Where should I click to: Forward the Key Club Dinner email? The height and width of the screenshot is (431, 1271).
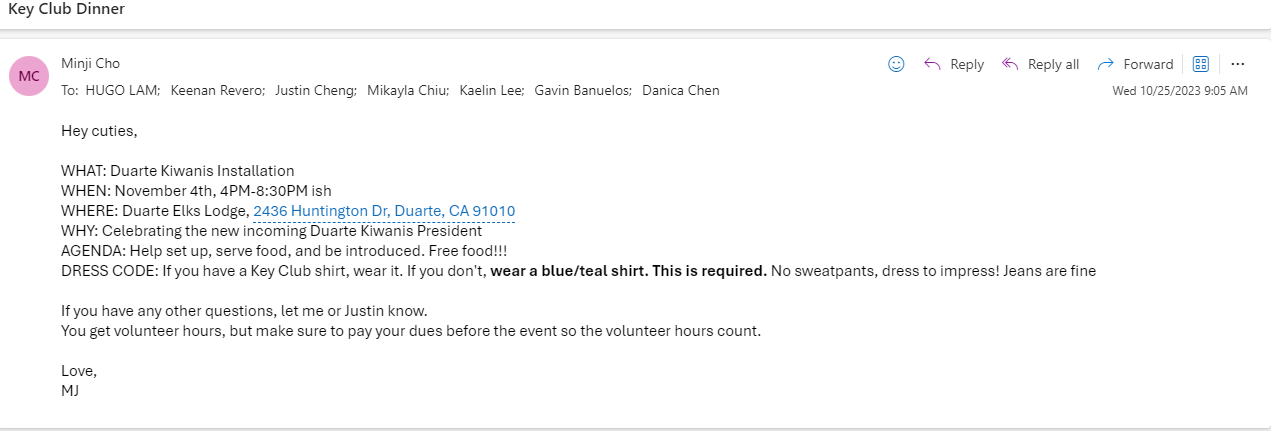click(1135, 64)
